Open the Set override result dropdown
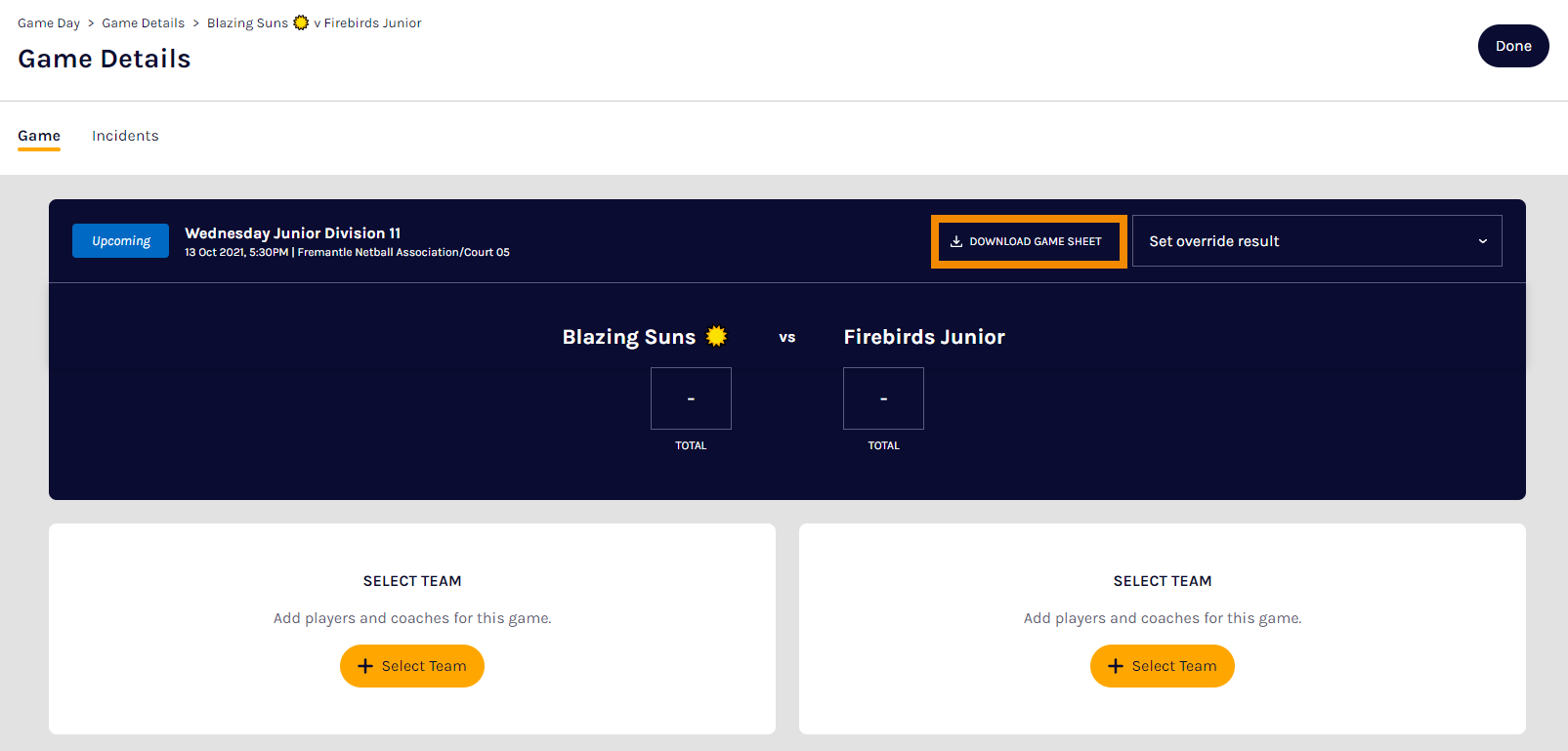 (1317, 241)
